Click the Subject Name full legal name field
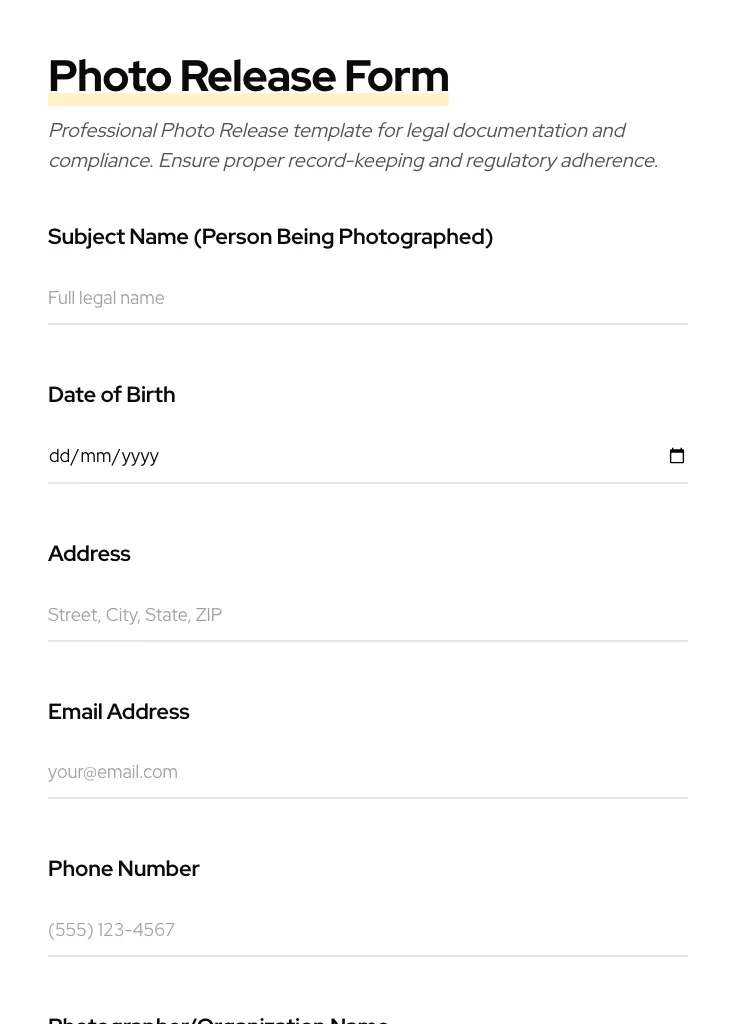The width and height of the screenshot is (736, 1024). point(367,298)
